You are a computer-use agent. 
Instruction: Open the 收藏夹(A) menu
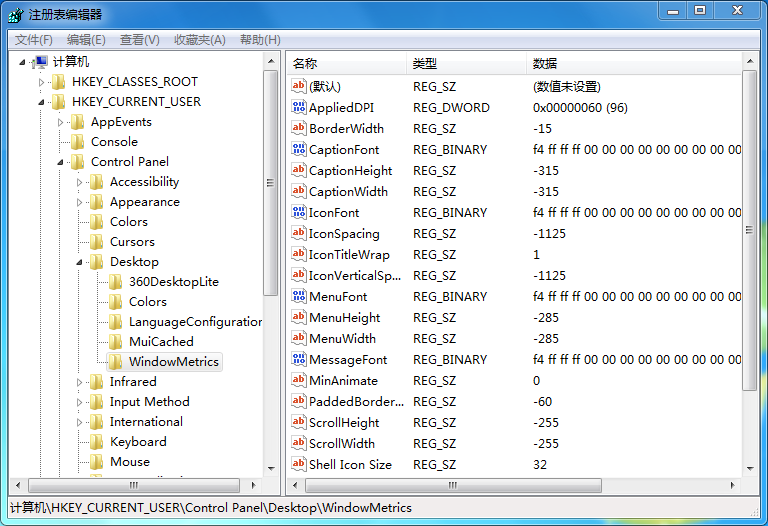(199, 40)
